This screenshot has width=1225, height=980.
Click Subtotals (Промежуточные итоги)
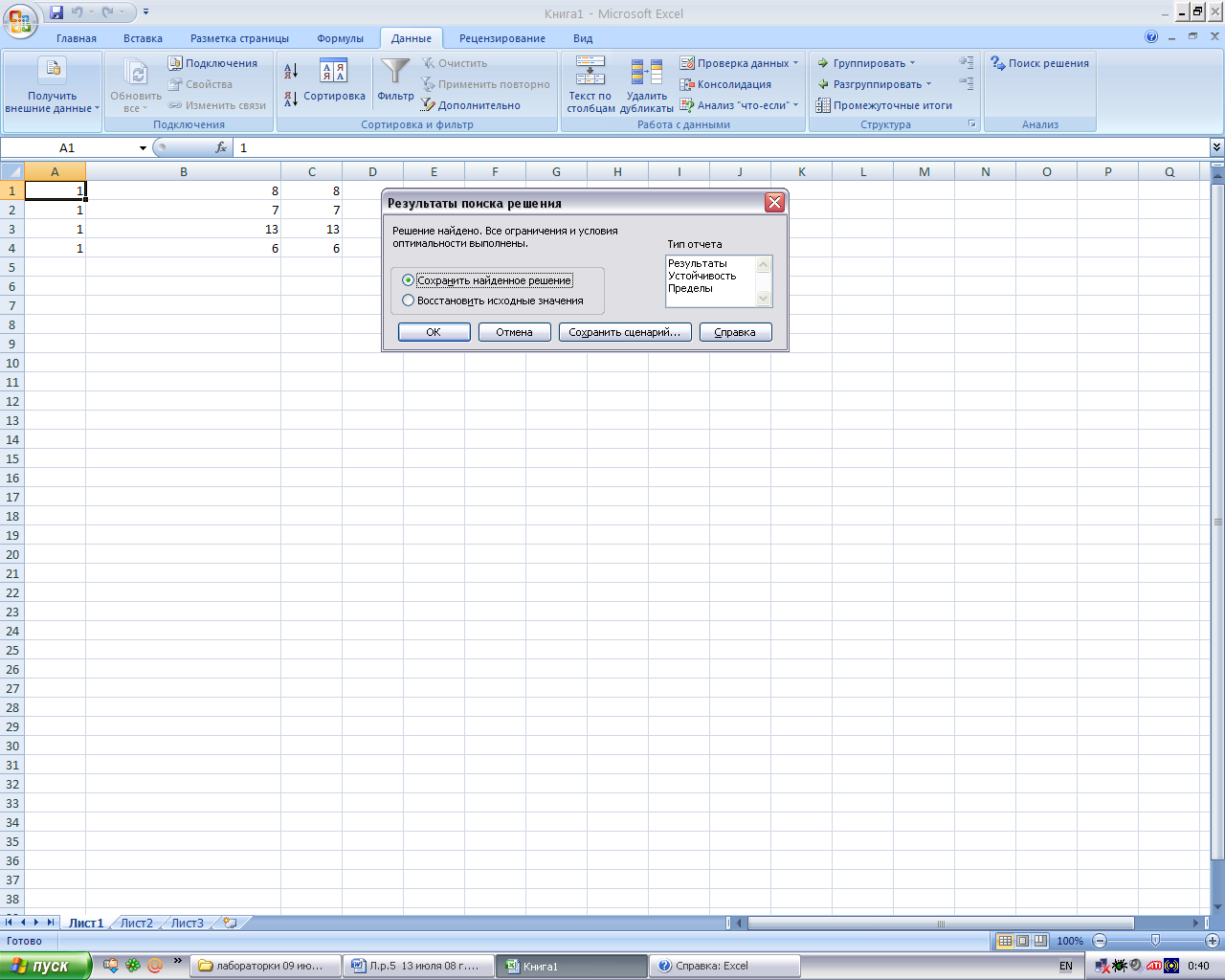coord(884,105)
